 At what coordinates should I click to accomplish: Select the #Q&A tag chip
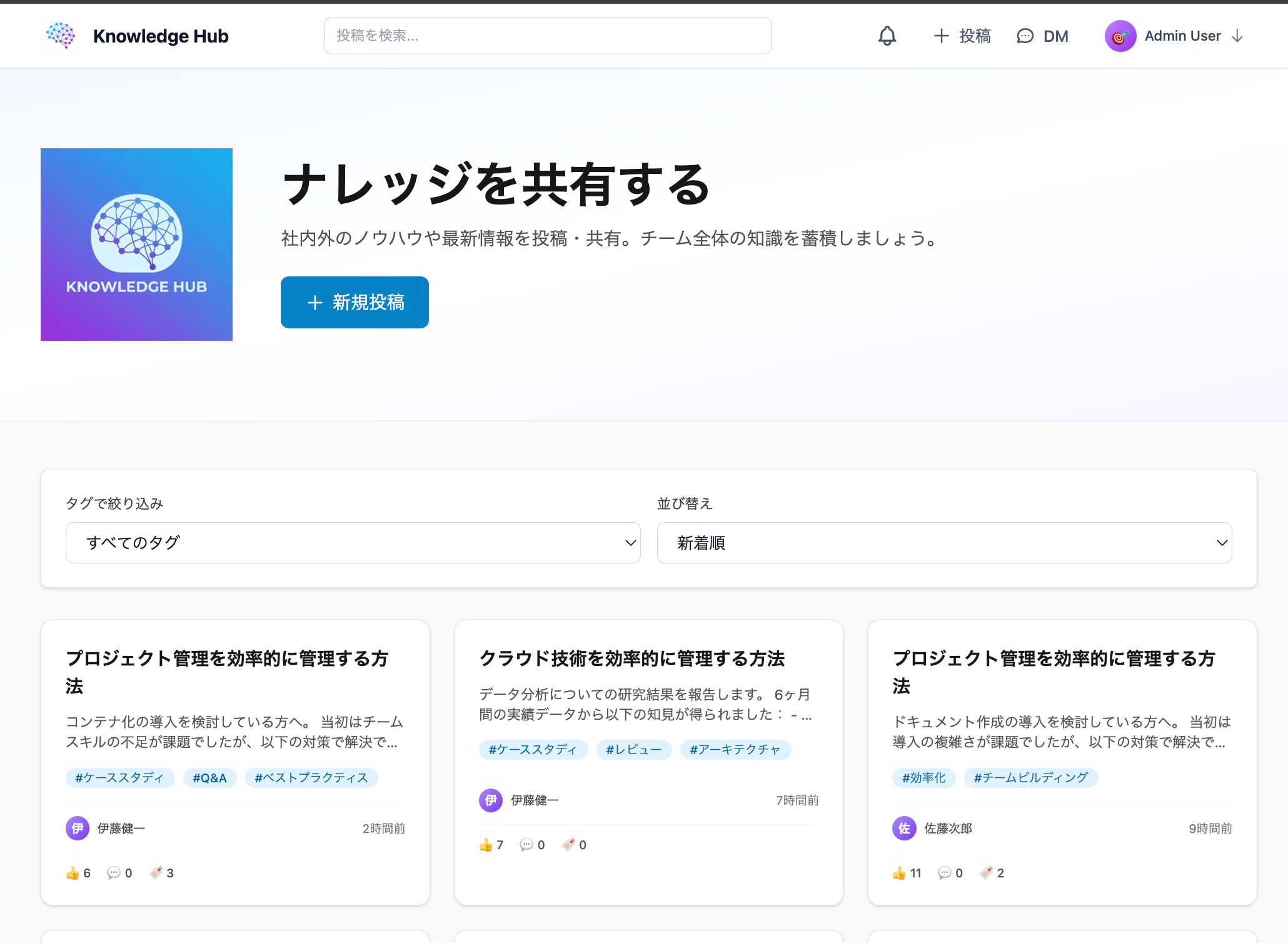[x=209, y=778]
